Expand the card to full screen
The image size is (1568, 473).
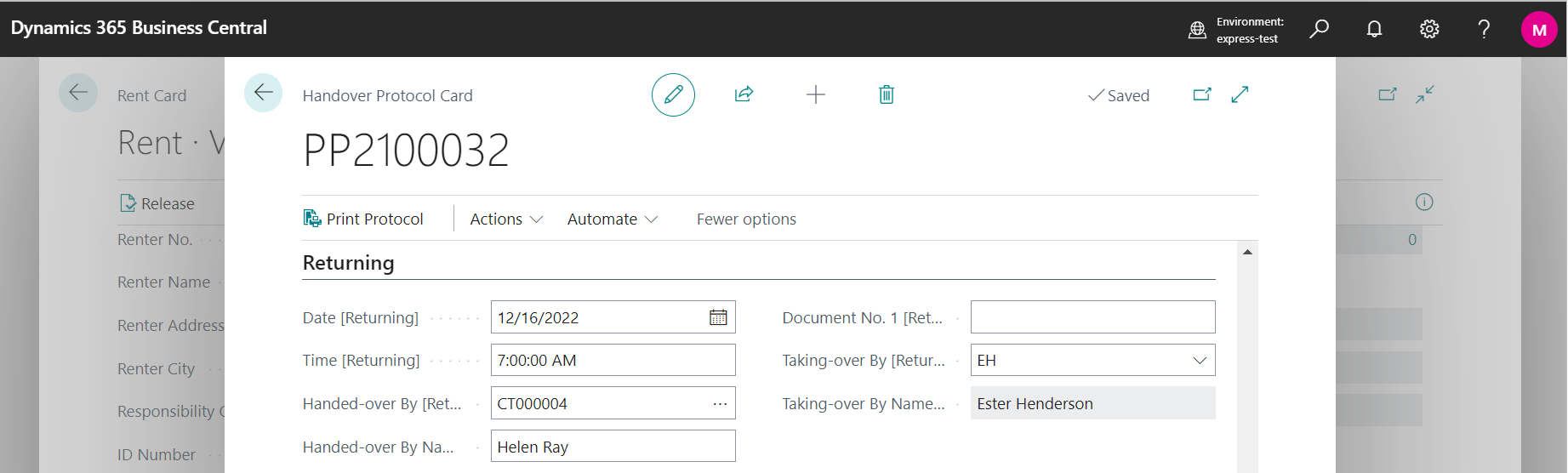coord(1240,94)
